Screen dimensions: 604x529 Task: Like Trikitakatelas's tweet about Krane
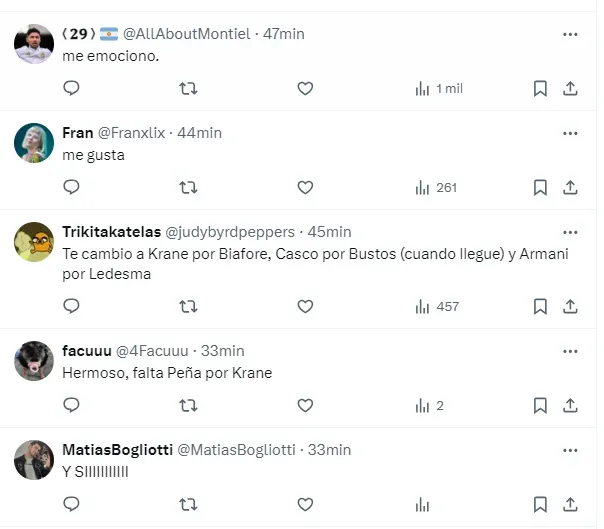click(x=305, y=306)
